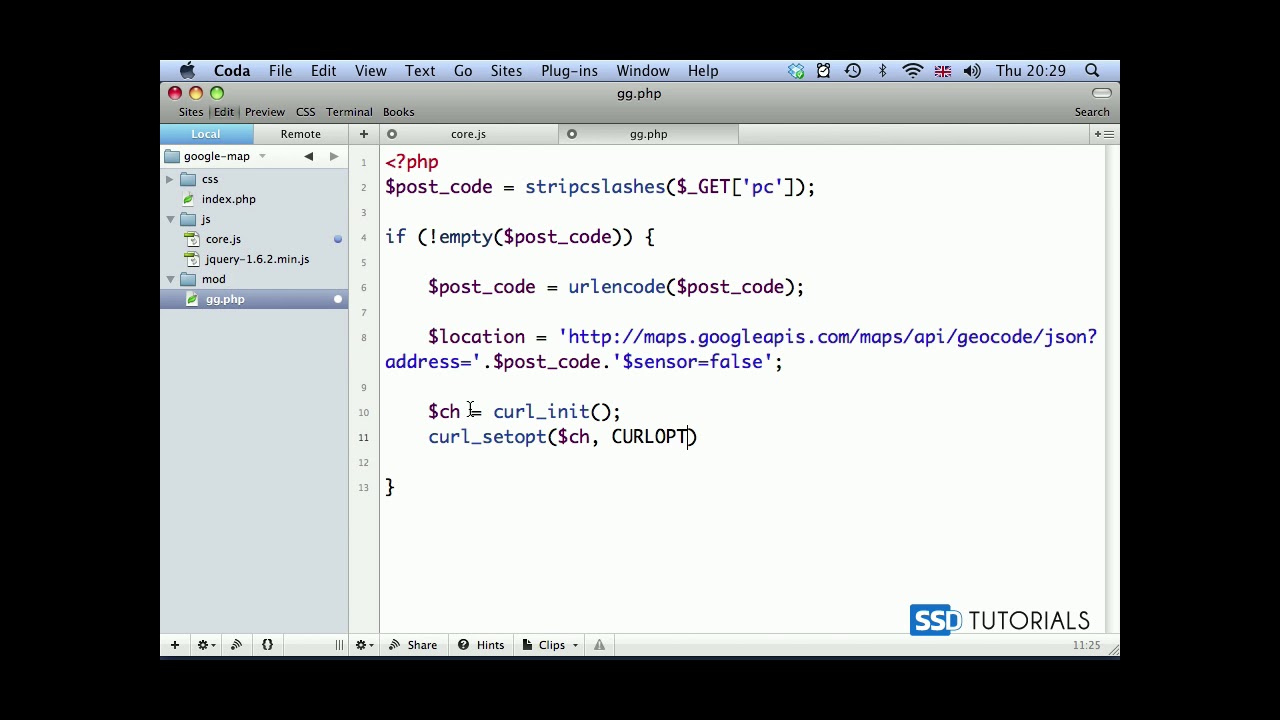Open the File menu

point(280,71)
